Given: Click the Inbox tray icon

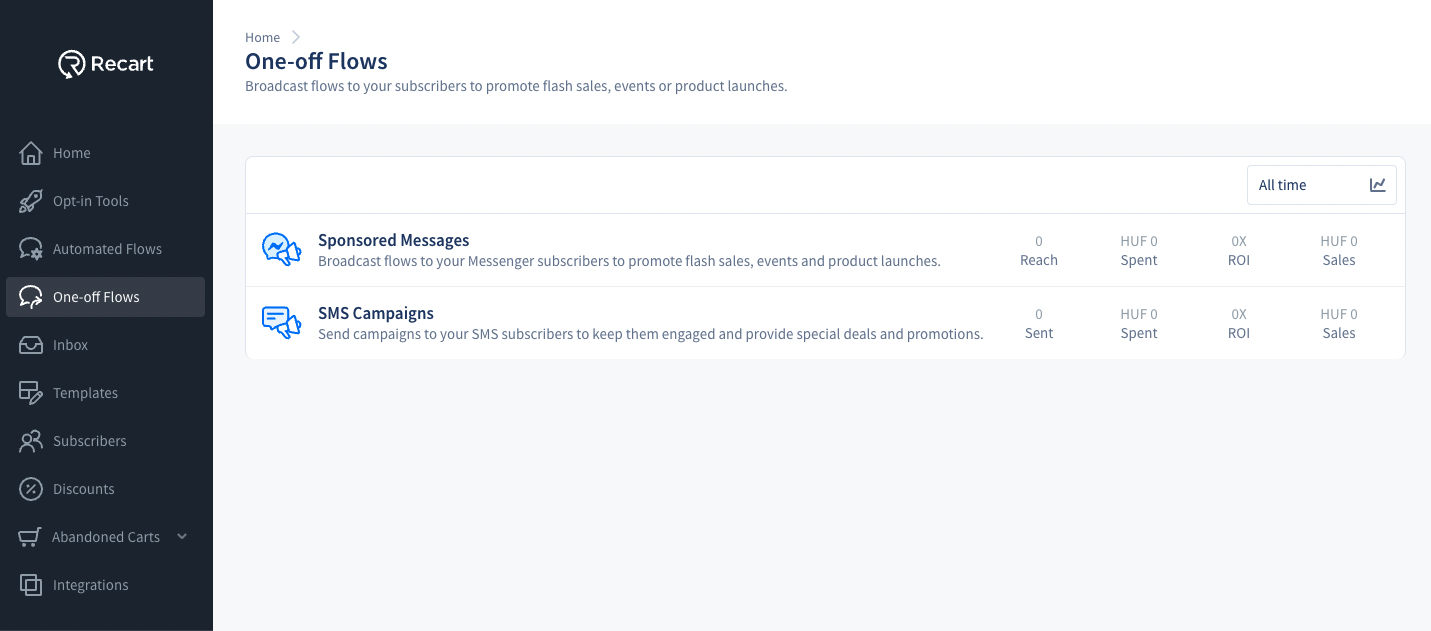Looking at the screenshot, I should pyautogui.click(x=31, y=345).
